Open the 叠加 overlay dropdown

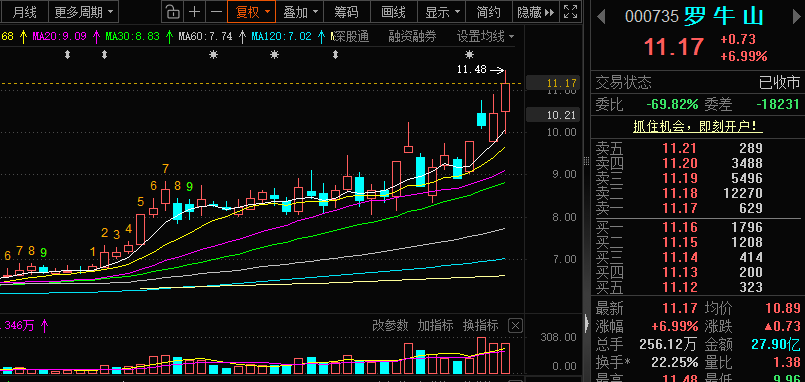pos(301,12)
